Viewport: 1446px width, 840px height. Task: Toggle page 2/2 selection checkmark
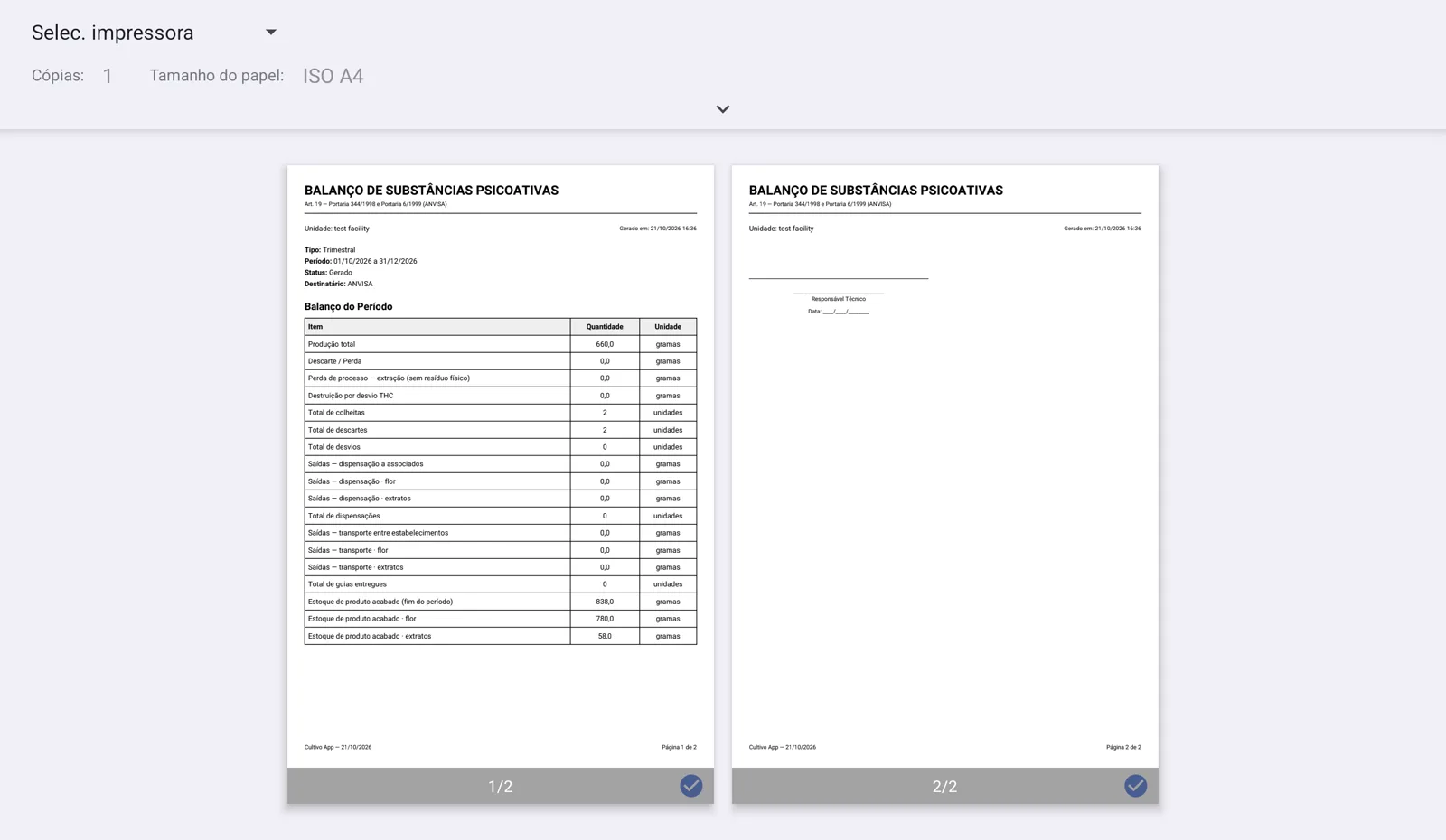point(1136,786)
